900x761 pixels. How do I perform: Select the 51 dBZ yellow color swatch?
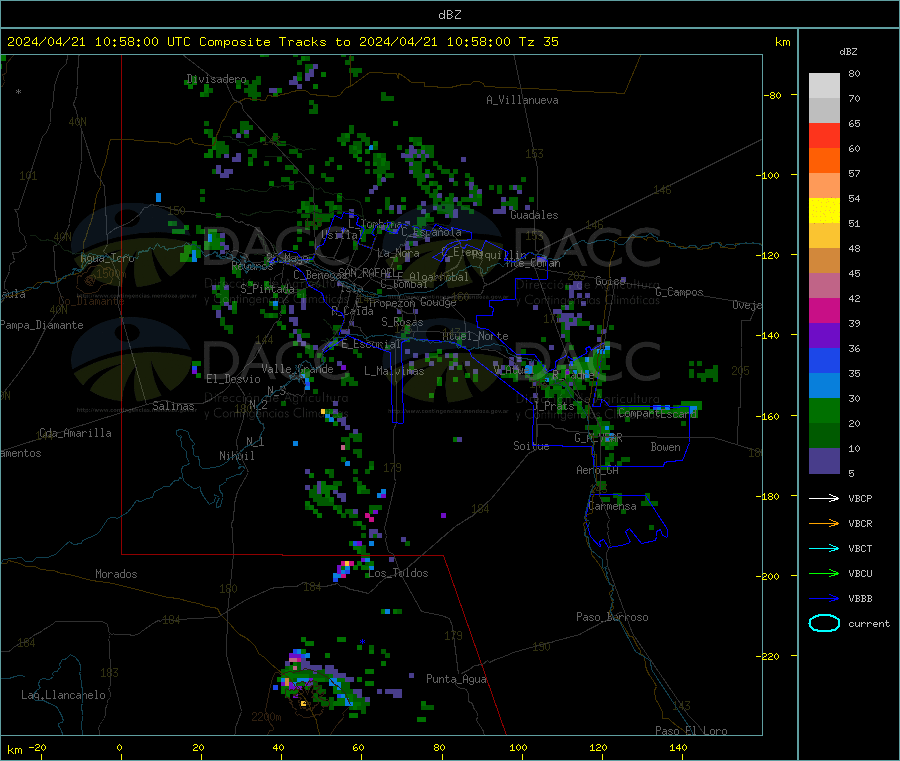coord(824,211)
